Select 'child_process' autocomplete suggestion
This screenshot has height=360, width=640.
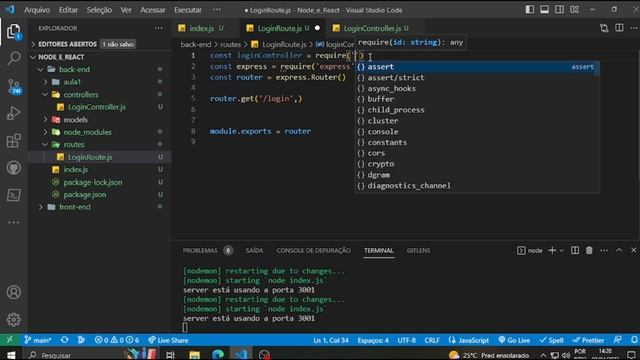(x=477, y=110)
